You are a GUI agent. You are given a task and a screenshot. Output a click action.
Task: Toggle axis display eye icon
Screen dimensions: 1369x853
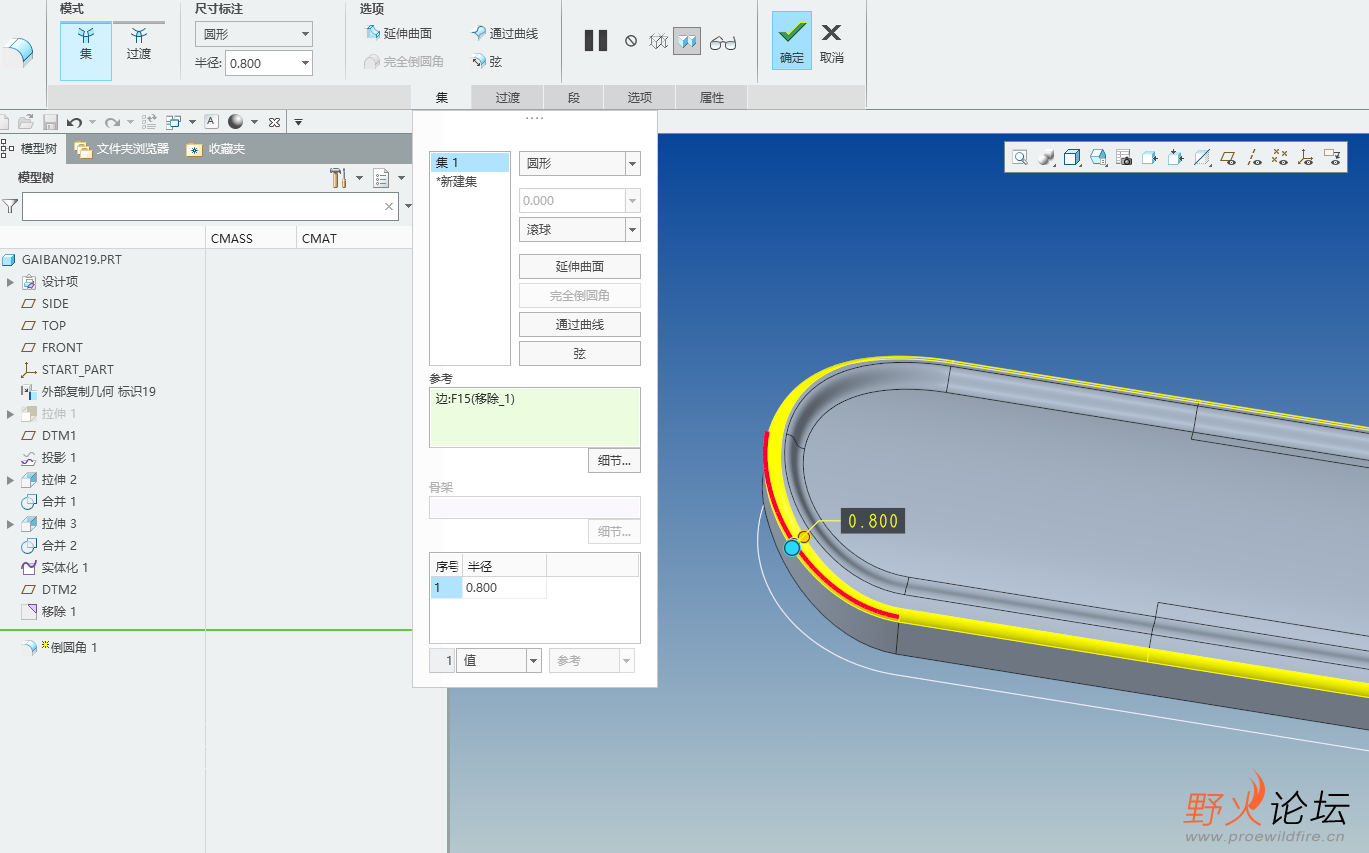point(1254,157)
